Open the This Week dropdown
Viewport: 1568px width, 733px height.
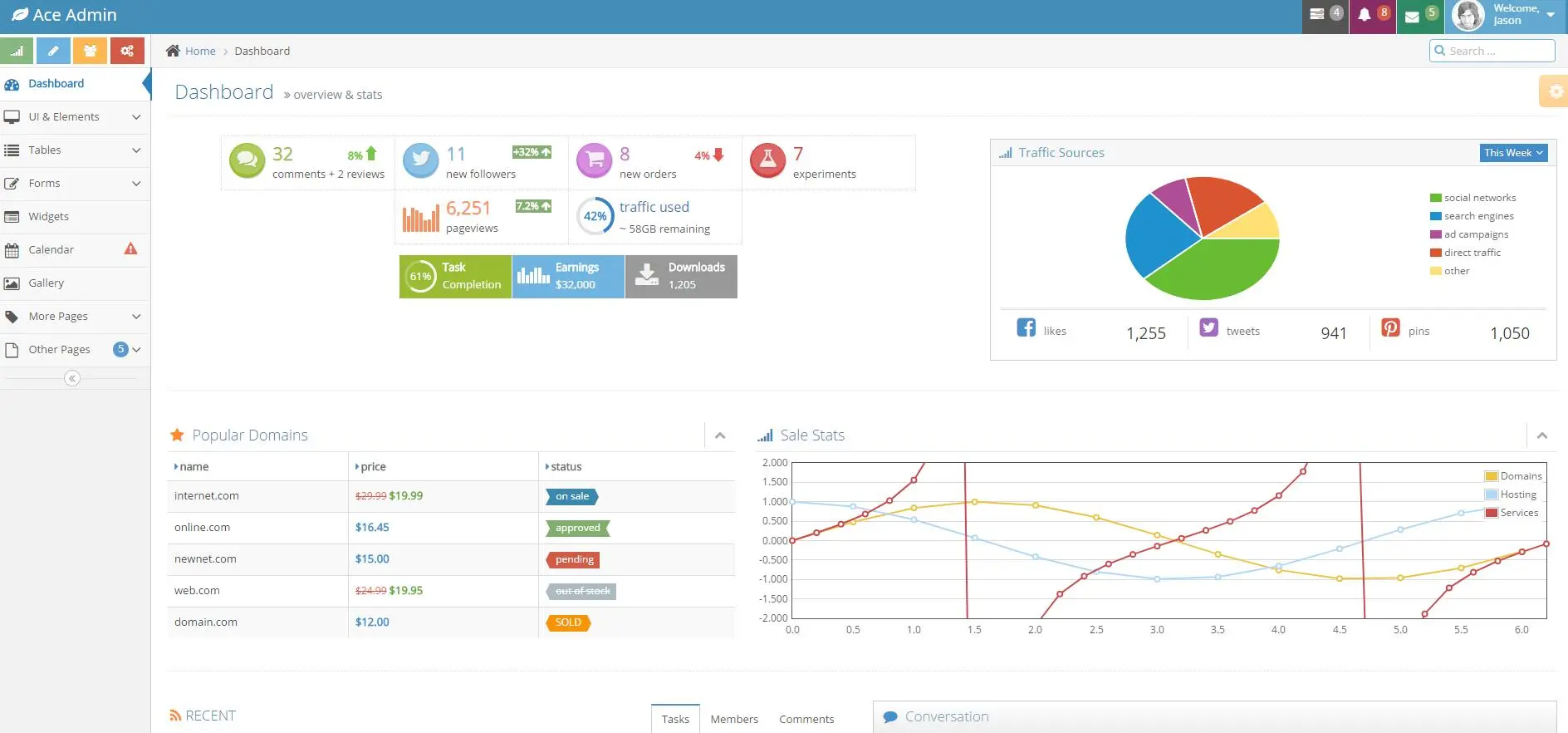[x=1513, y=153]
